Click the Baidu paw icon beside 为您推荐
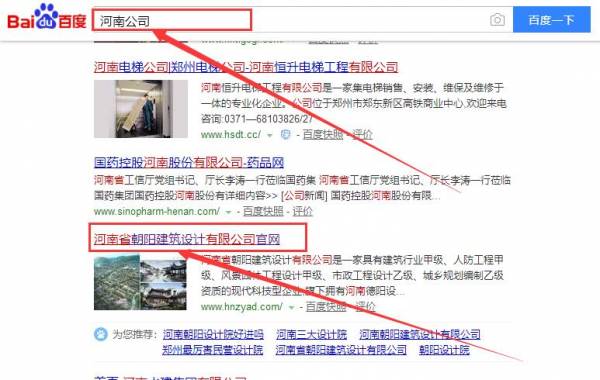The height and width of the screenshot is (380, 600). tap(100, 334)
